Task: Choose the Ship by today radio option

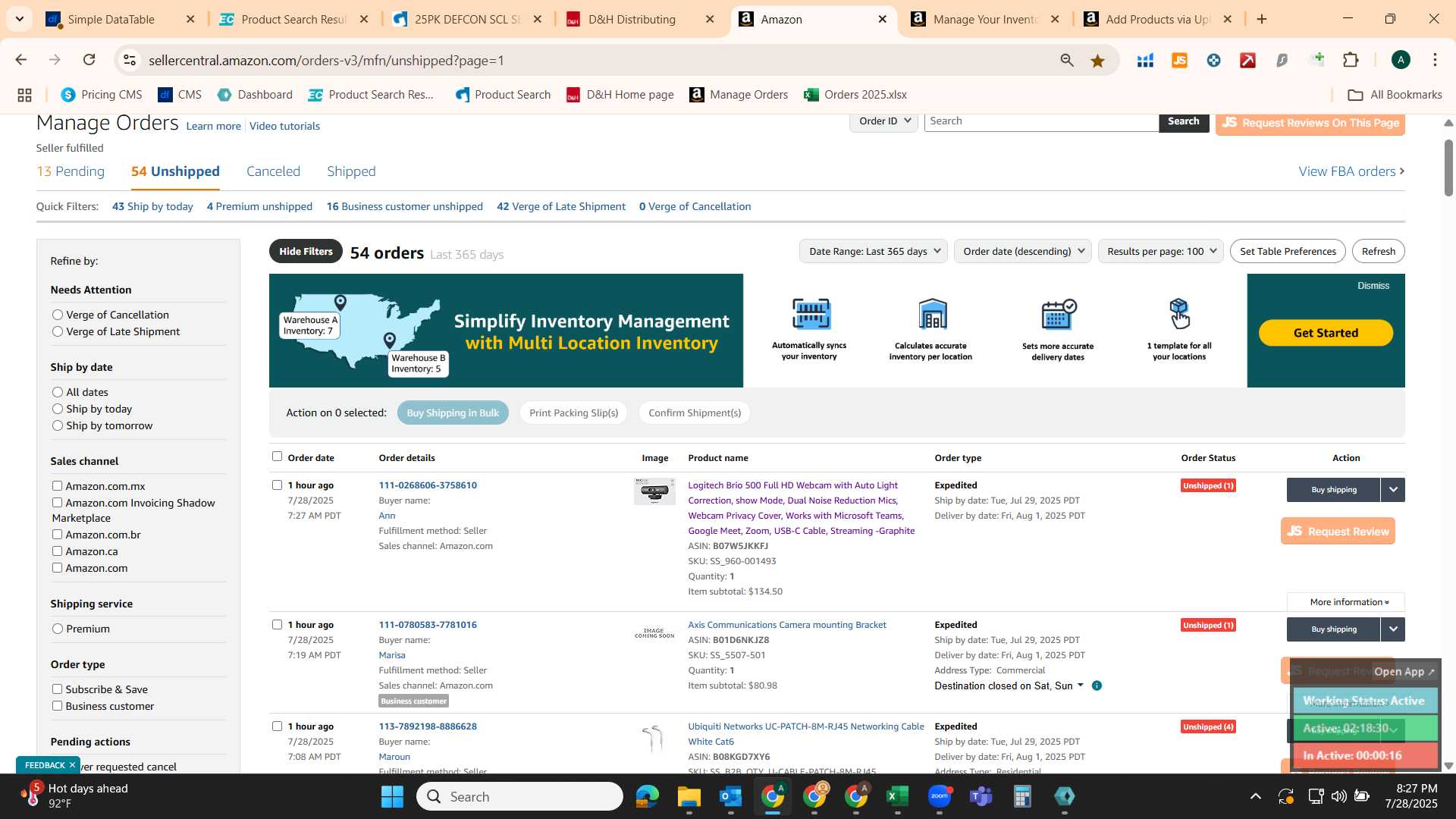Action: (x=57, y=409)
